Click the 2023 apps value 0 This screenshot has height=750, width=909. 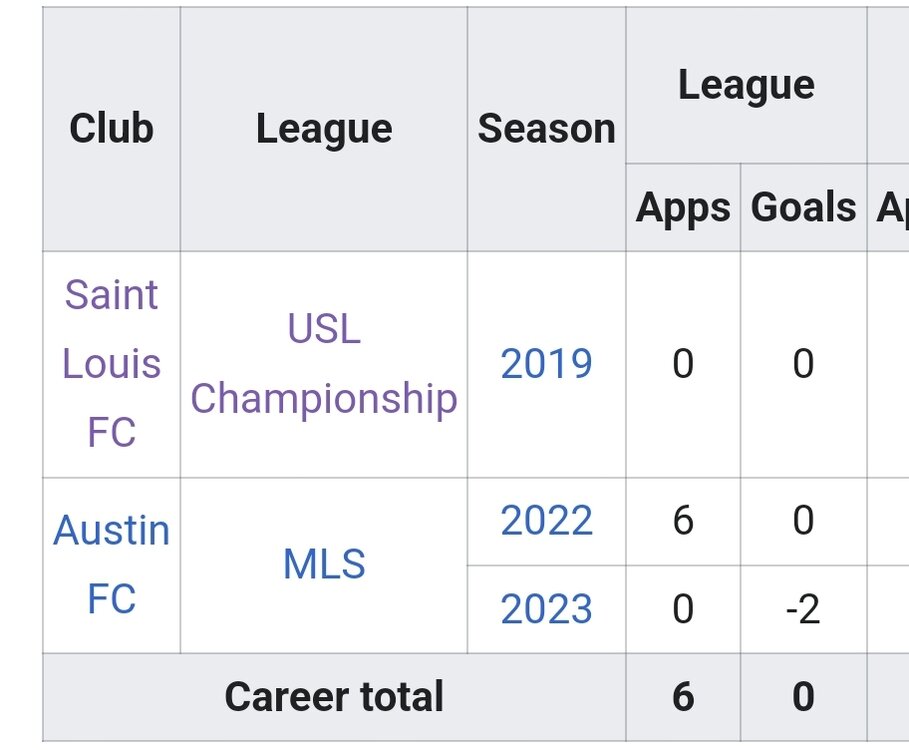683,609
